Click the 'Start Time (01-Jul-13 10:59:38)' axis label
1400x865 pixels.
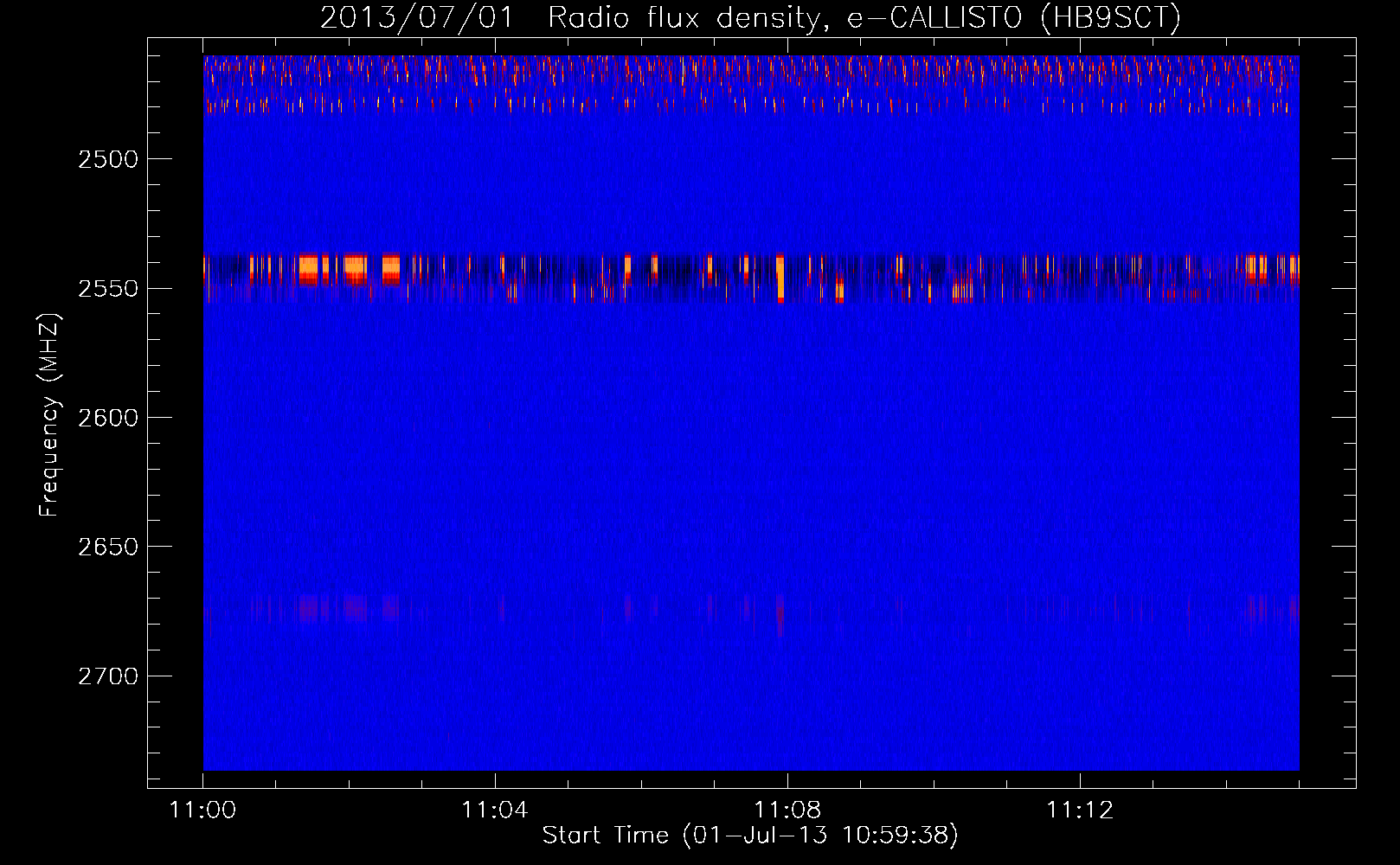[750, 835]
